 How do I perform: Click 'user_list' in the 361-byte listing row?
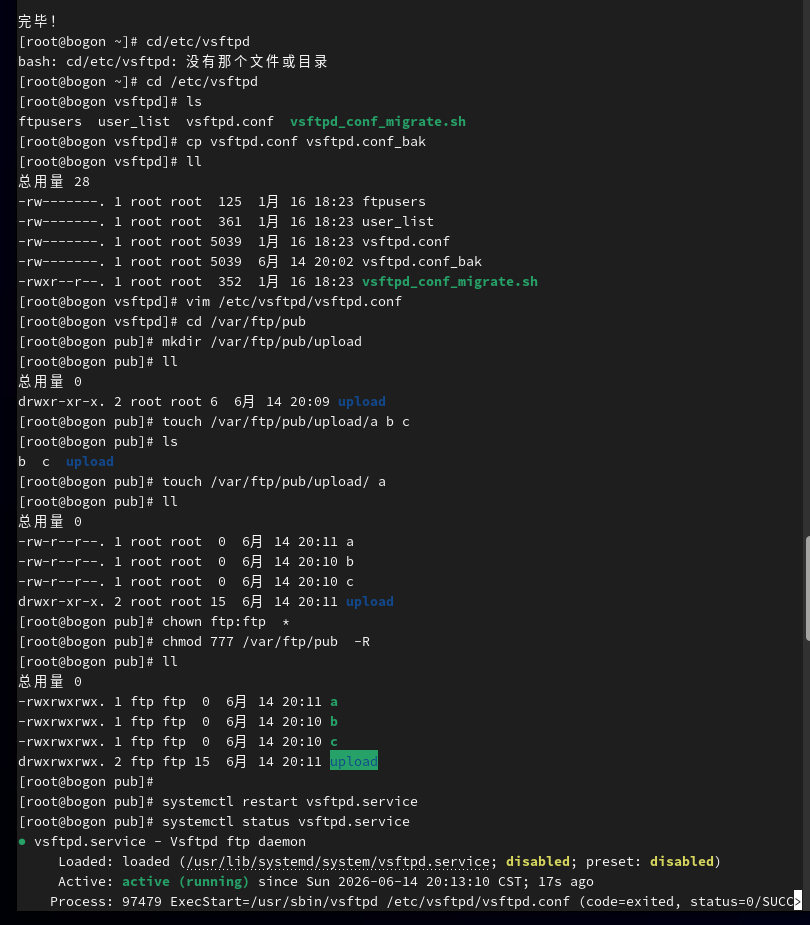[x=398, y=222]
